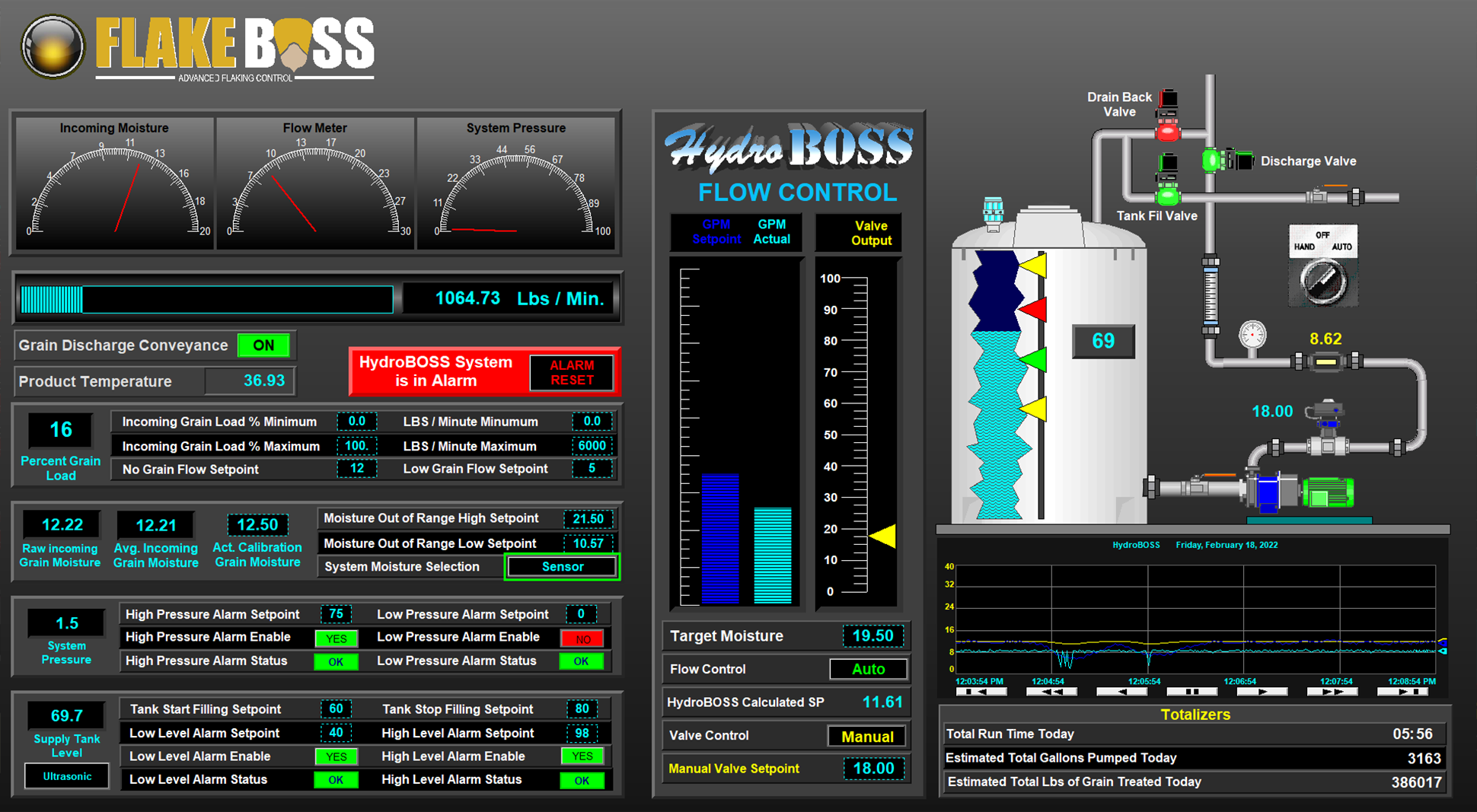Click the Incoming Moisture gauge
1477x812 pixels.
114,183
